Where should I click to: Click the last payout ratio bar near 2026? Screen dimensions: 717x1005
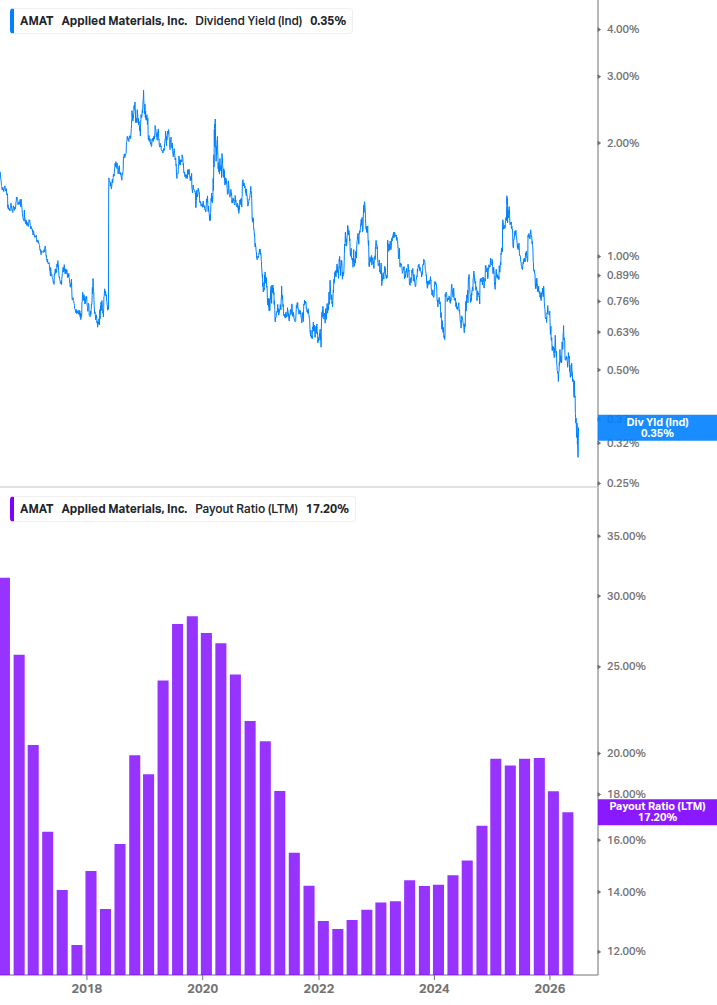[x=568, y=893]
